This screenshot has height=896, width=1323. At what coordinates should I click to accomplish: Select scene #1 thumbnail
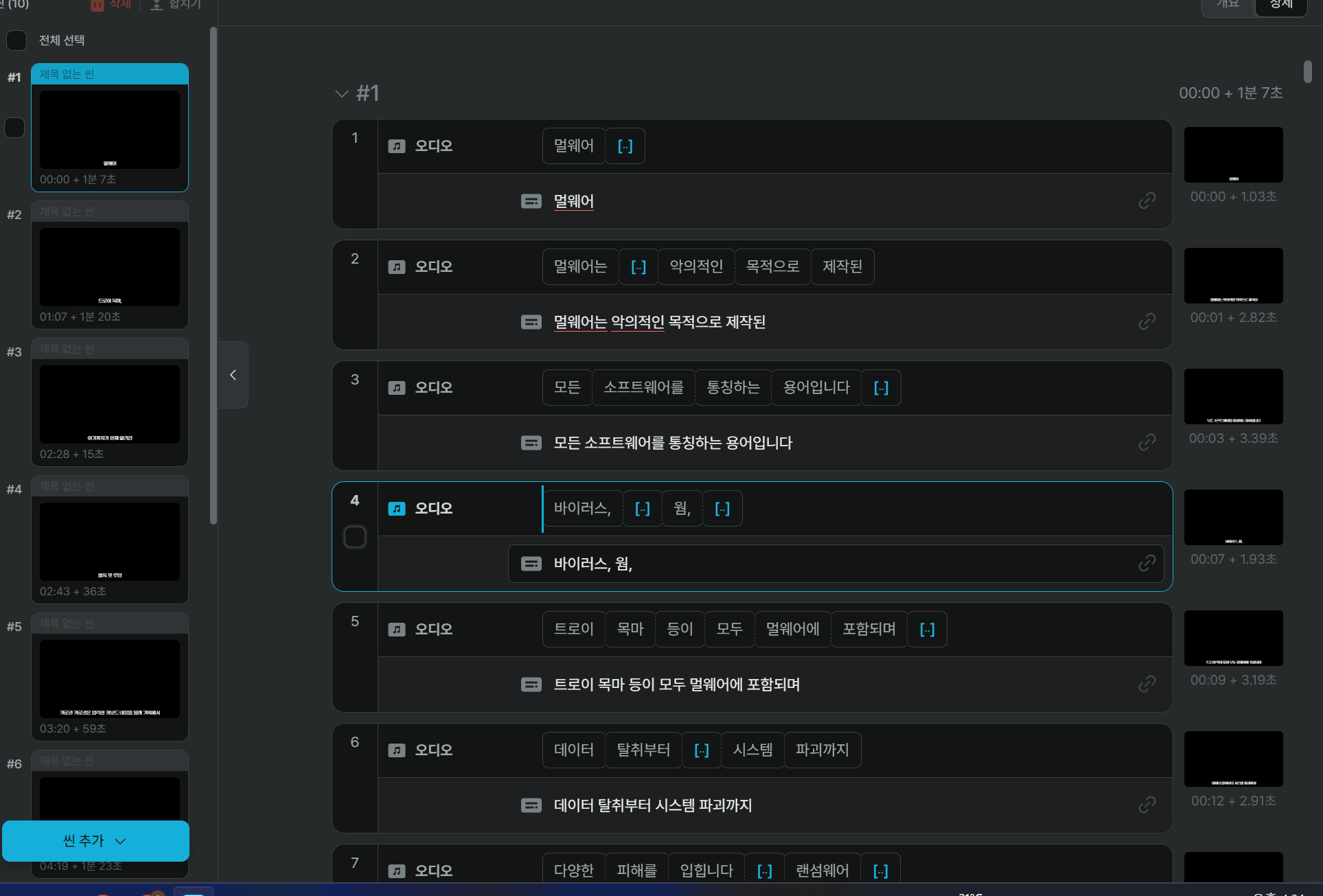click(x=110, y=130)
